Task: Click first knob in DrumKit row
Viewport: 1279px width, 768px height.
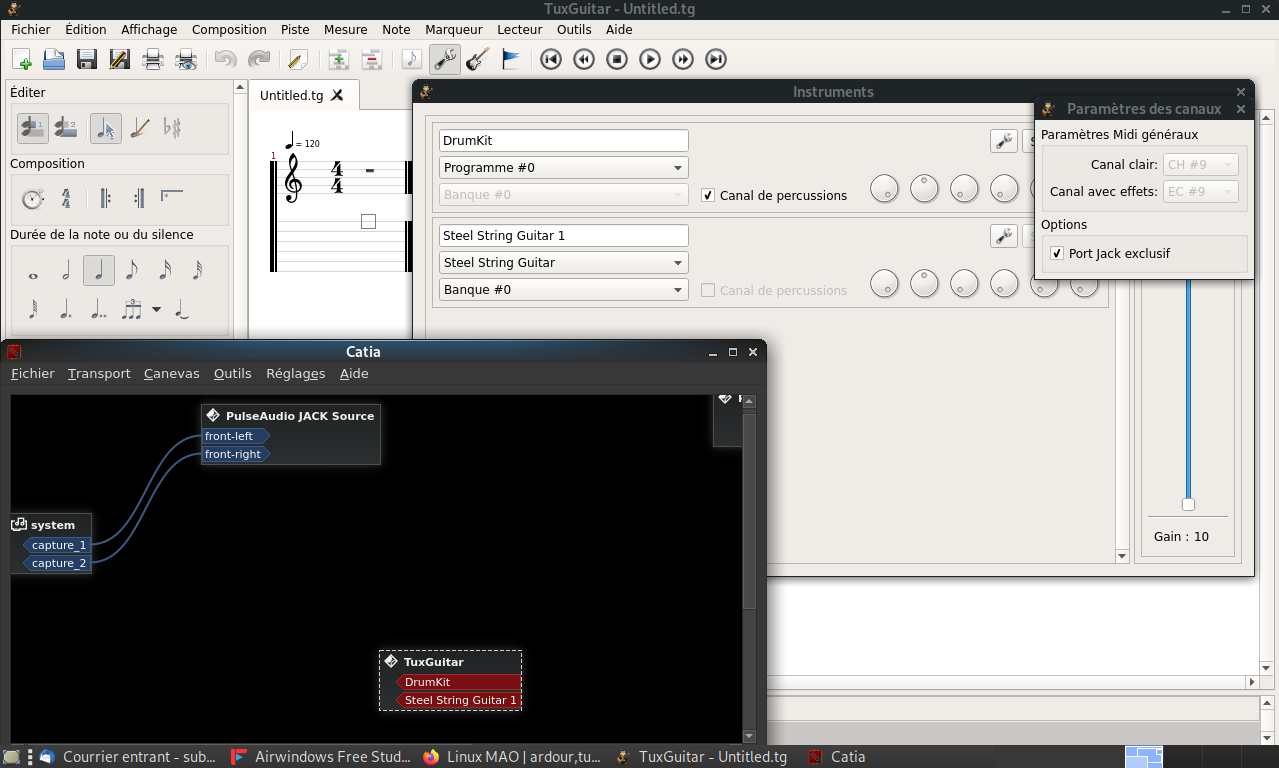Action: point(885,188)
